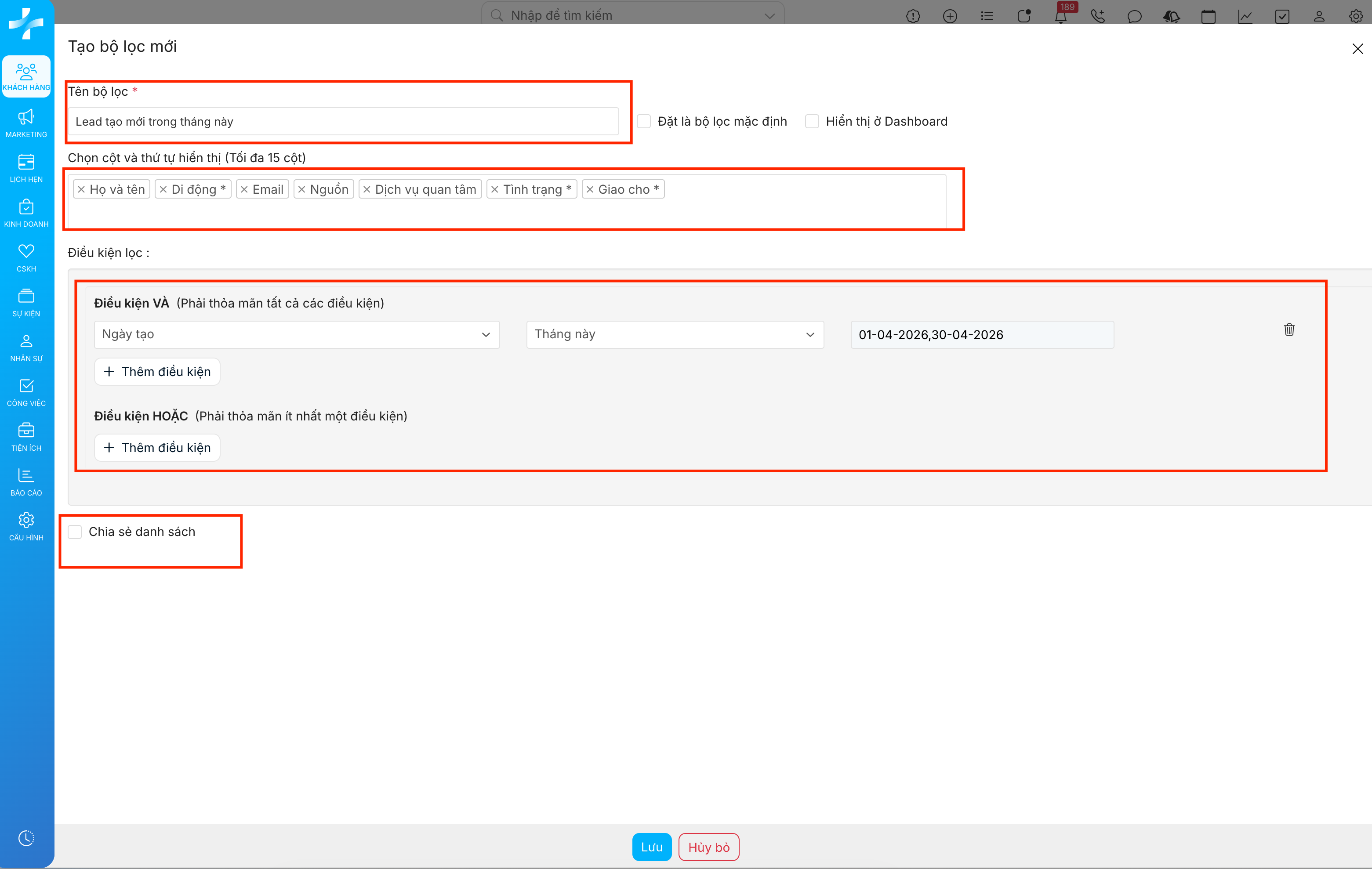Add a condition under Điều kiện HOẶC
Screen dimensions: 1372x869
coord(157,448)
